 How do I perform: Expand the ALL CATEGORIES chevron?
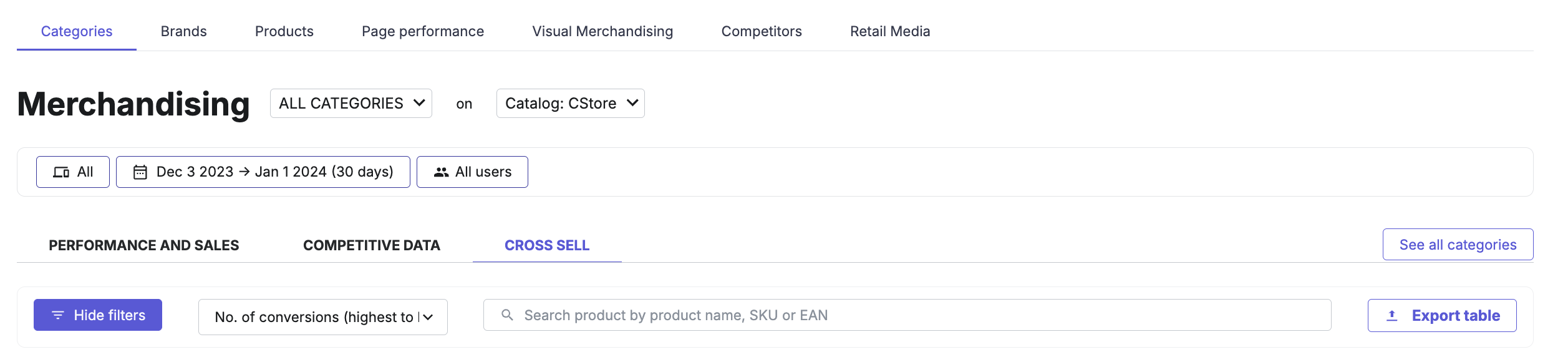pos(419,103)
